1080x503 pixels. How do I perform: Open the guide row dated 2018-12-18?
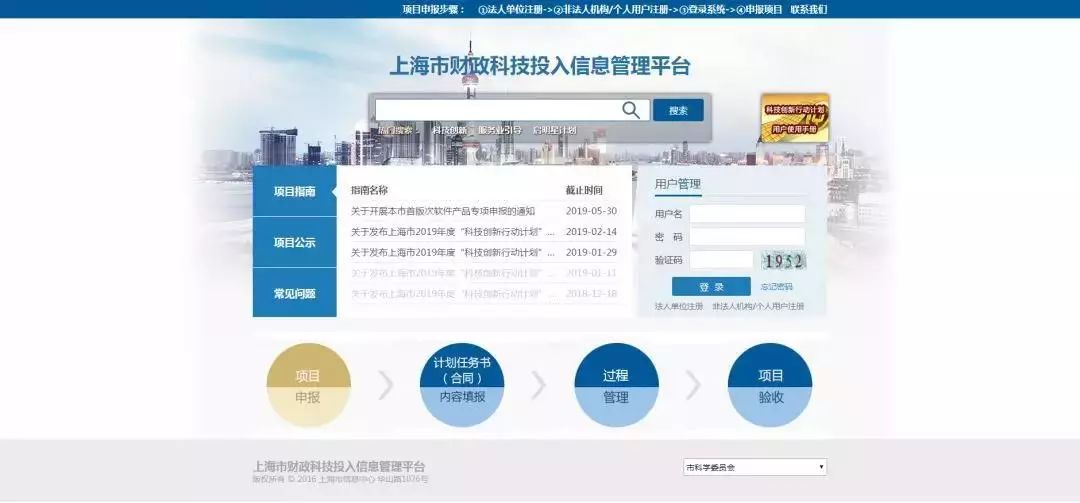pos(484,294)
